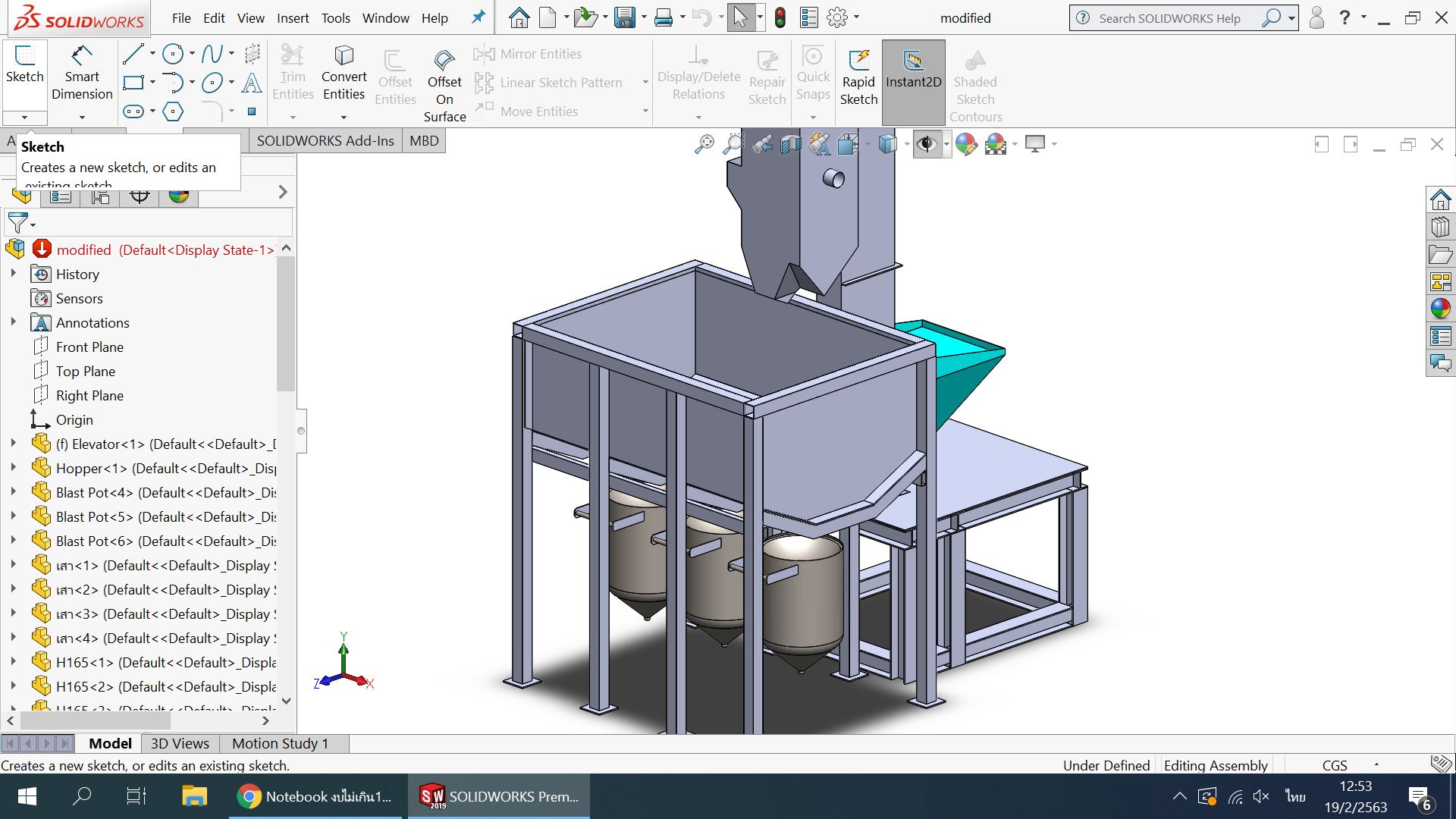Open the Design Library task pane icon
Image resolution: width=1456 pixels, height=819 pixels.
pyautogui.click(x=1441, y=227)
